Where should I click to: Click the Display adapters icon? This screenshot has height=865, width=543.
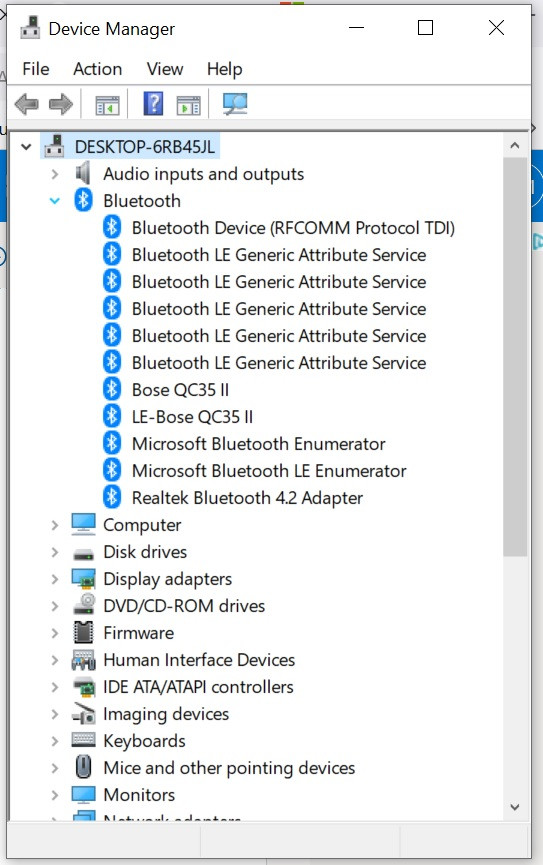(x=83, y=579)
